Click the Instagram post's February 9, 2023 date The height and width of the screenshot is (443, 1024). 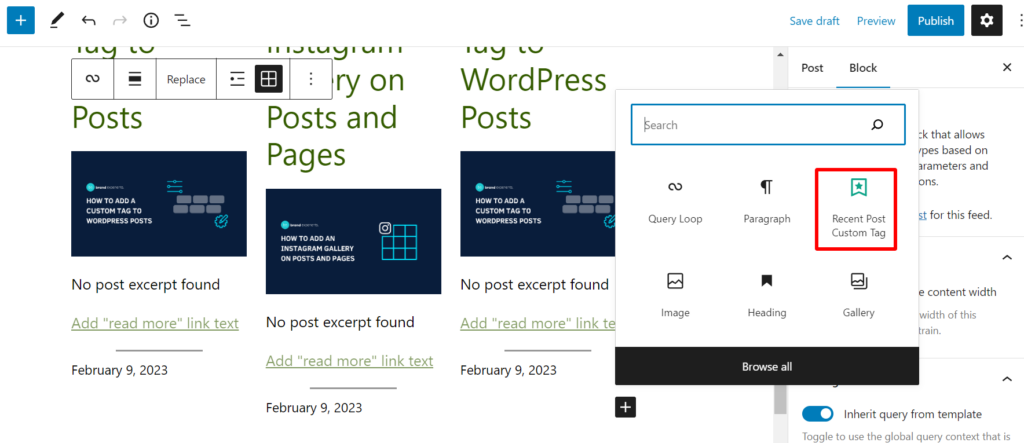pos(314,408)
